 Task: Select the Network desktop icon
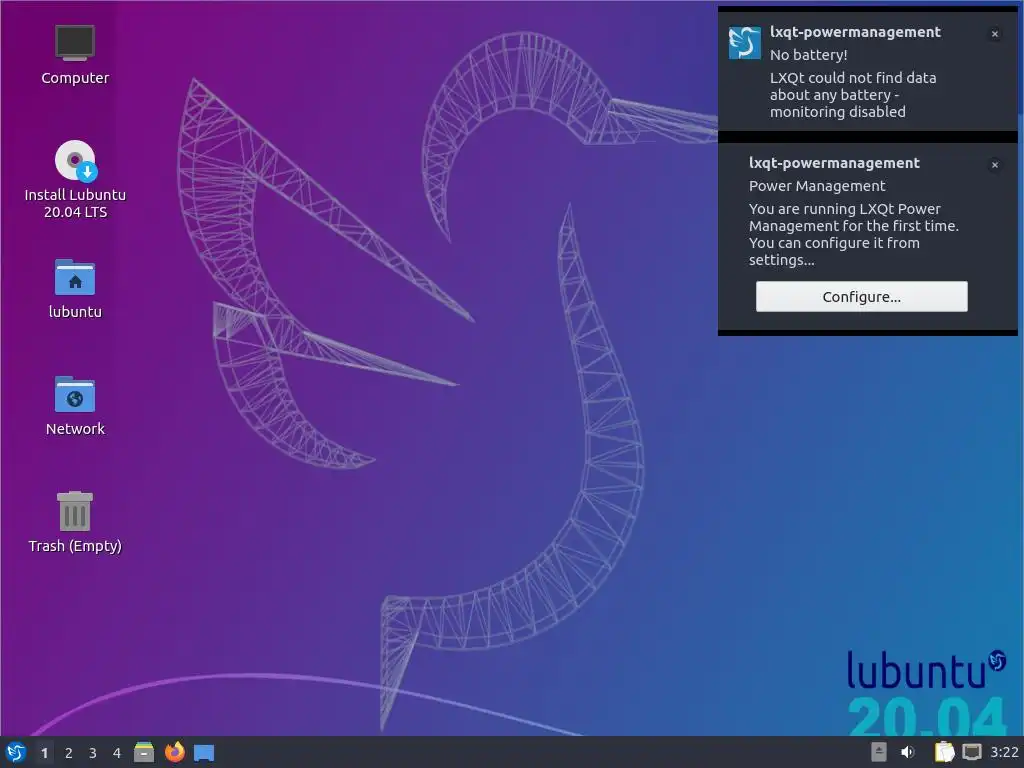click(x=75, y=406)
